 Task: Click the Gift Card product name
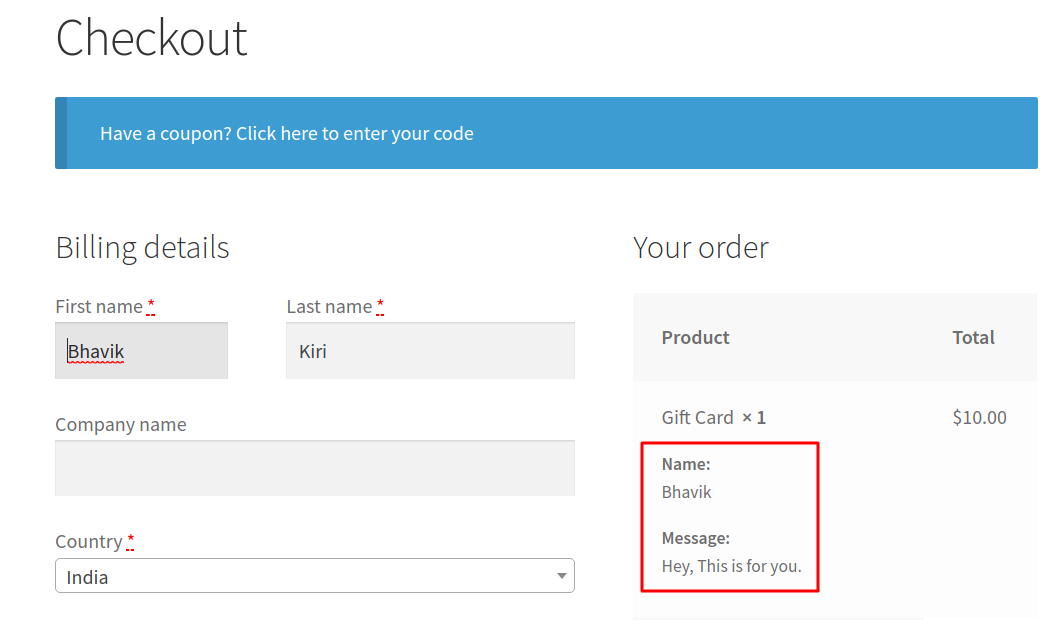click(x=698, y=417)
